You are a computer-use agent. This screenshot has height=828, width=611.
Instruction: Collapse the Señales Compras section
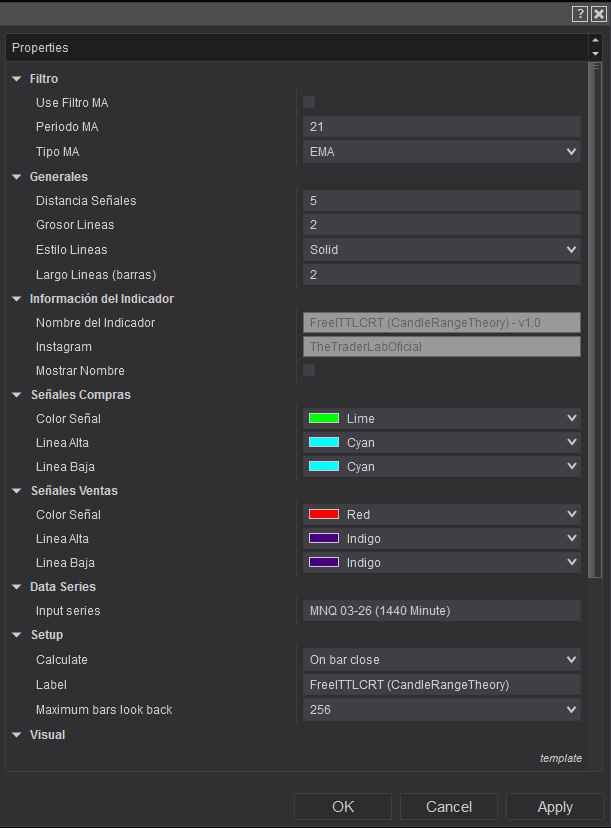(17, 395)
